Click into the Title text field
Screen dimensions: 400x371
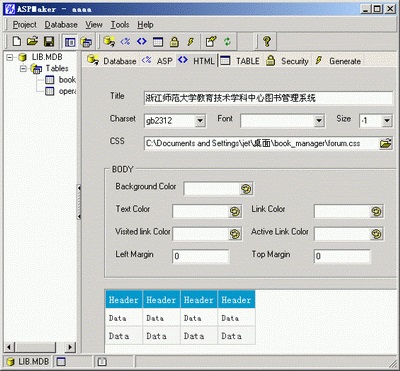pyautogui.click(x=269, y=98)
